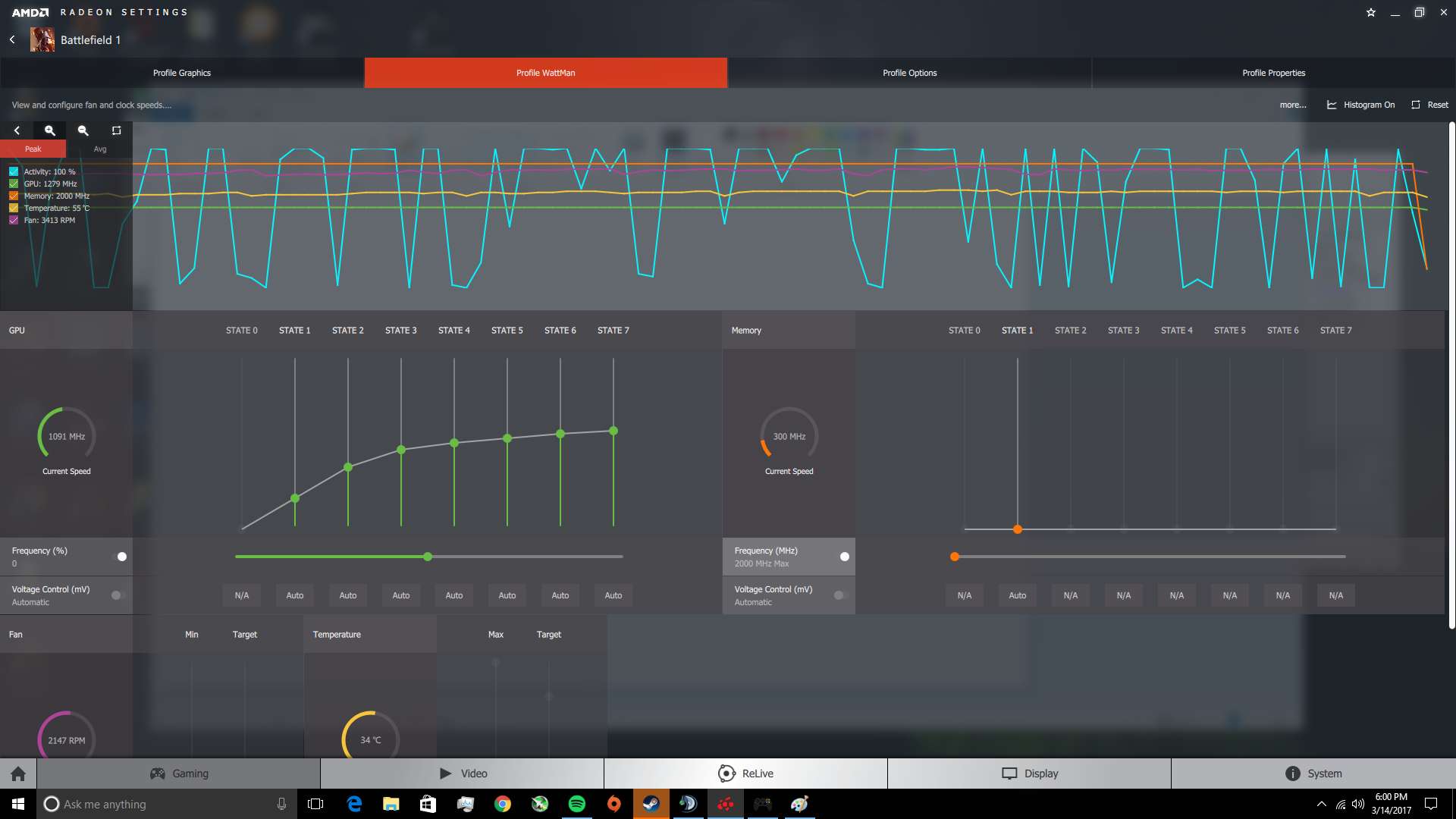
Task: Toggle GPU Voltage Control switch
Action: click(118, 595)
